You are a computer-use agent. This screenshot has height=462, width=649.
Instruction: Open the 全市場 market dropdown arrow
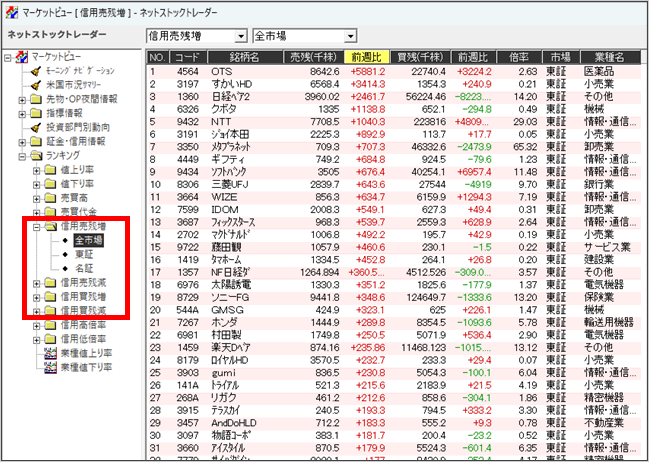point(351,36)
